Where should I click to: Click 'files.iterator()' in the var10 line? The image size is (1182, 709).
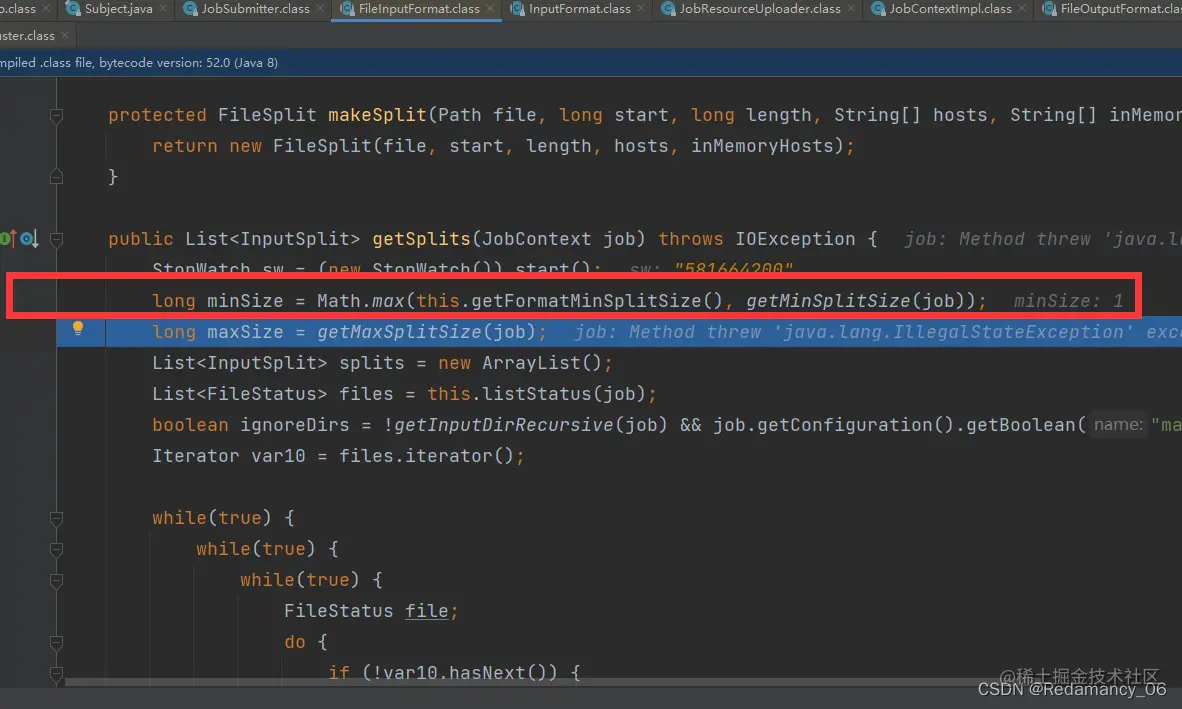pyautogui.click(x=426, y=456)
